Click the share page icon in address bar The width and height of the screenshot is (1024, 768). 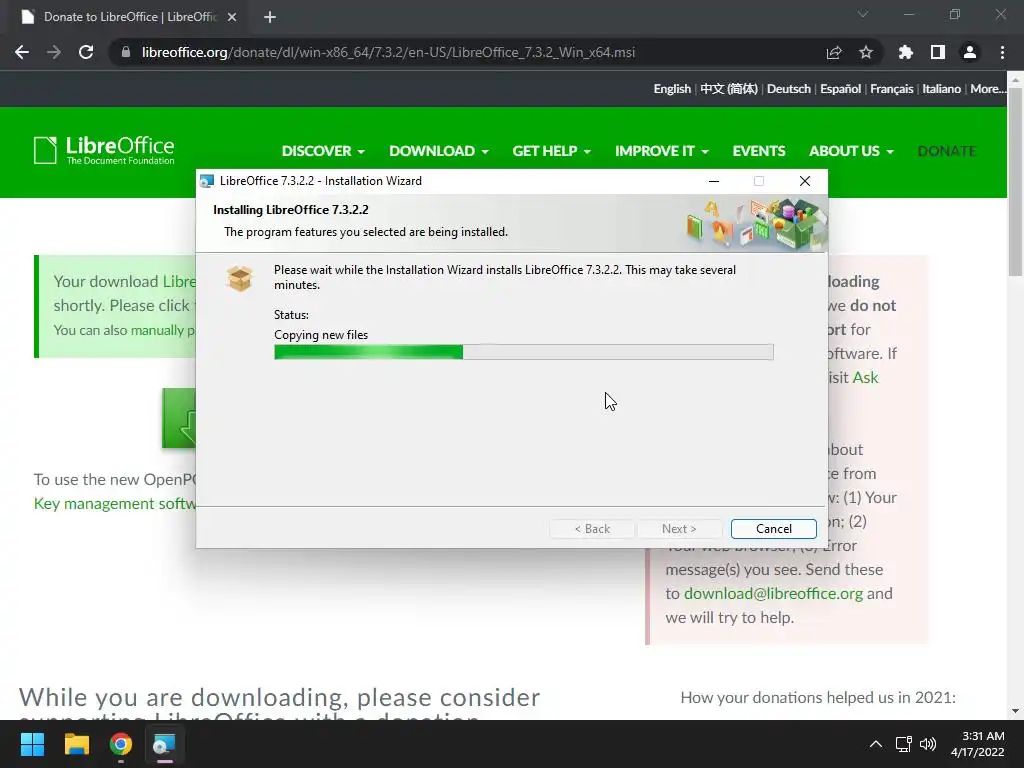click(834, 52)
